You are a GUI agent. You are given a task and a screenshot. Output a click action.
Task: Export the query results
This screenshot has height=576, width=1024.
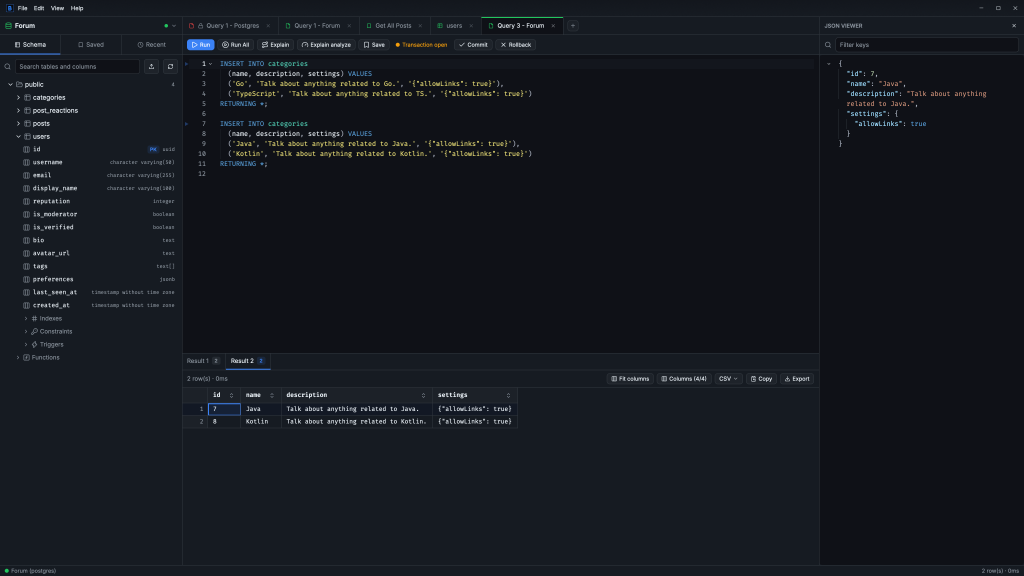[797, 379]
